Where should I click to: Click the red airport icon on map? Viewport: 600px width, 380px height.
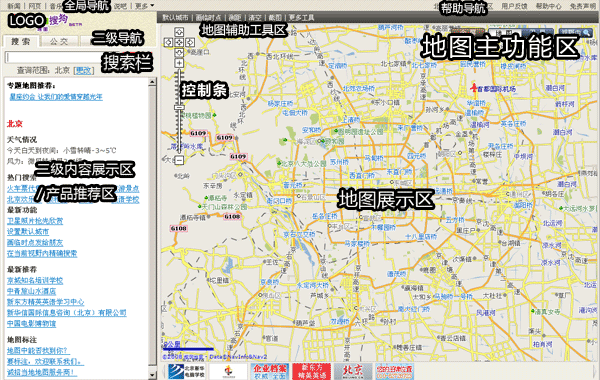[474, 88]
